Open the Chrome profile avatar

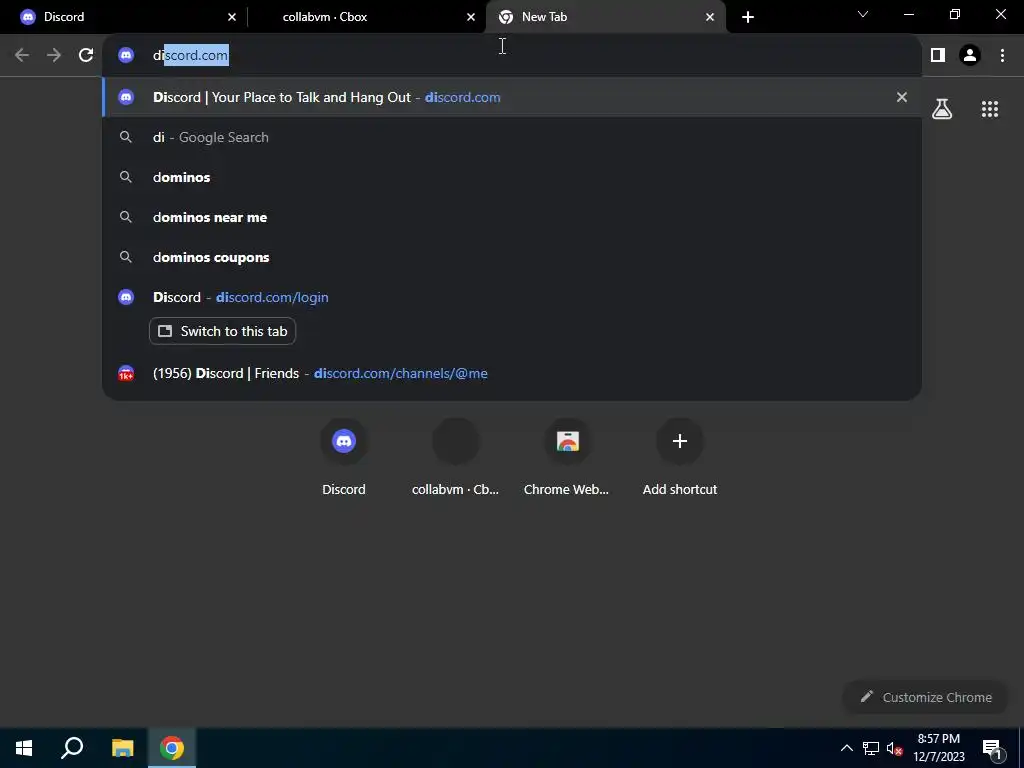pyautogui.click(x=970, y=55)
